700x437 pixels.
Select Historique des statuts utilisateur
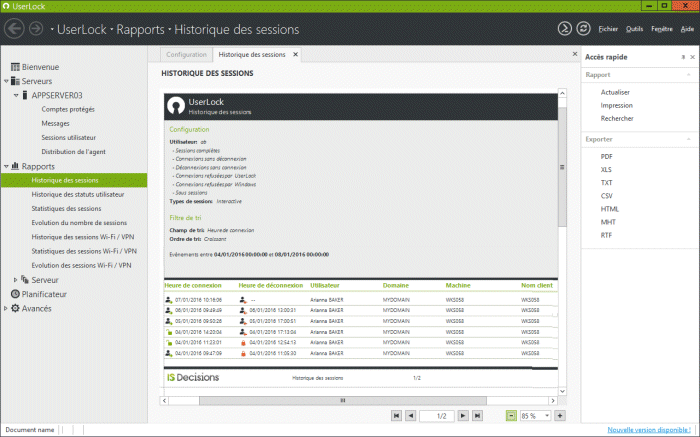coord(78,195)
